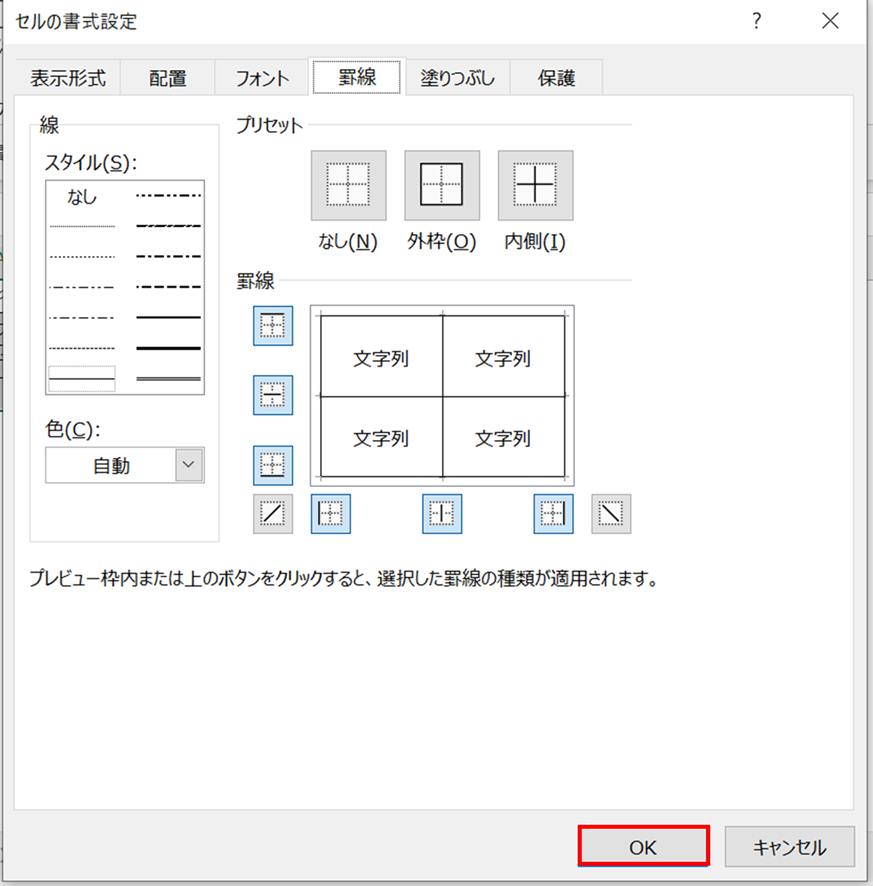
Task: Toggle the bottom border button
Action: pyautogui.click(x=273, y=465)
